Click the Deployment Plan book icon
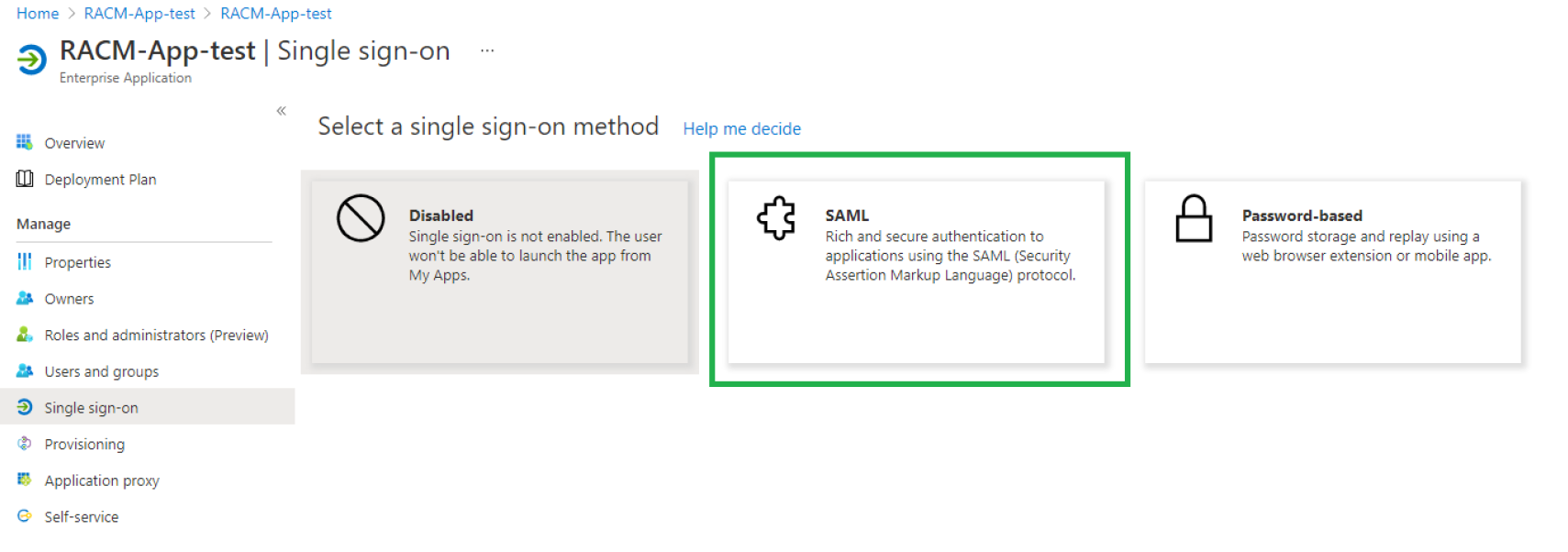 coord(25,179)
